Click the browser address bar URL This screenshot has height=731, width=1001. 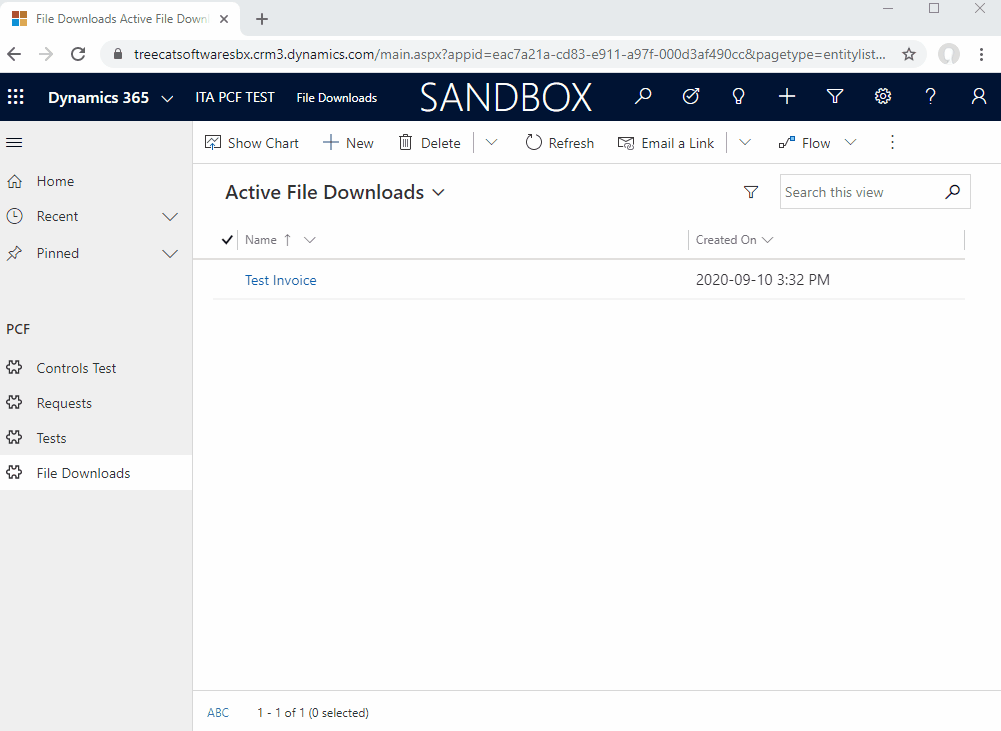[x=509, y=54]
